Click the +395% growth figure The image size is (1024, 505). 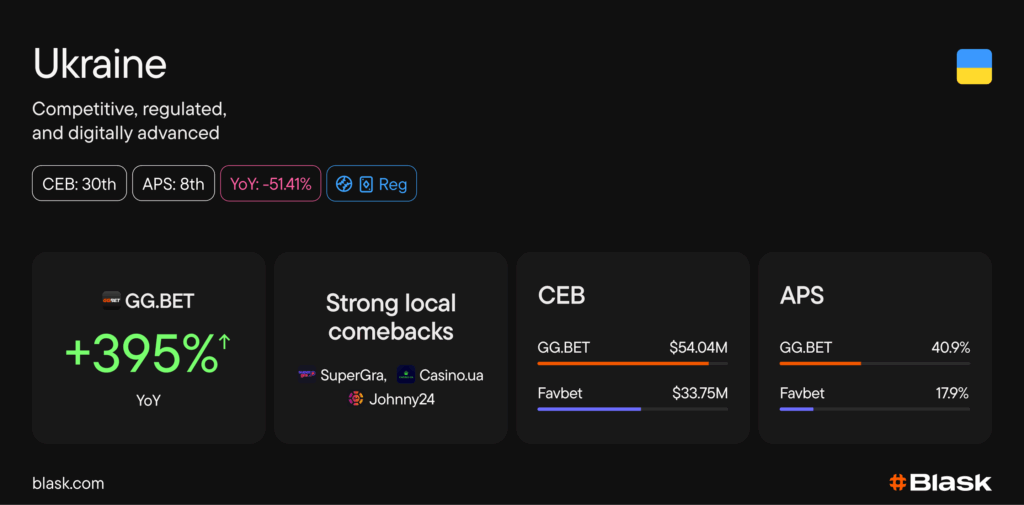pos(140,352)
